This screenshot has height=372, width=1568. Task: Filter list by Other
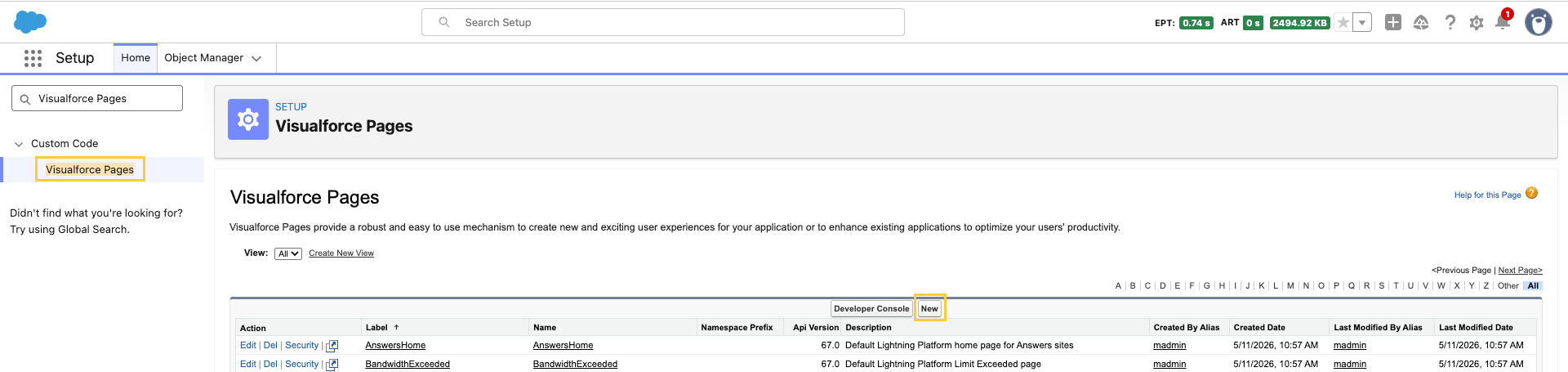coord(1508,285)
